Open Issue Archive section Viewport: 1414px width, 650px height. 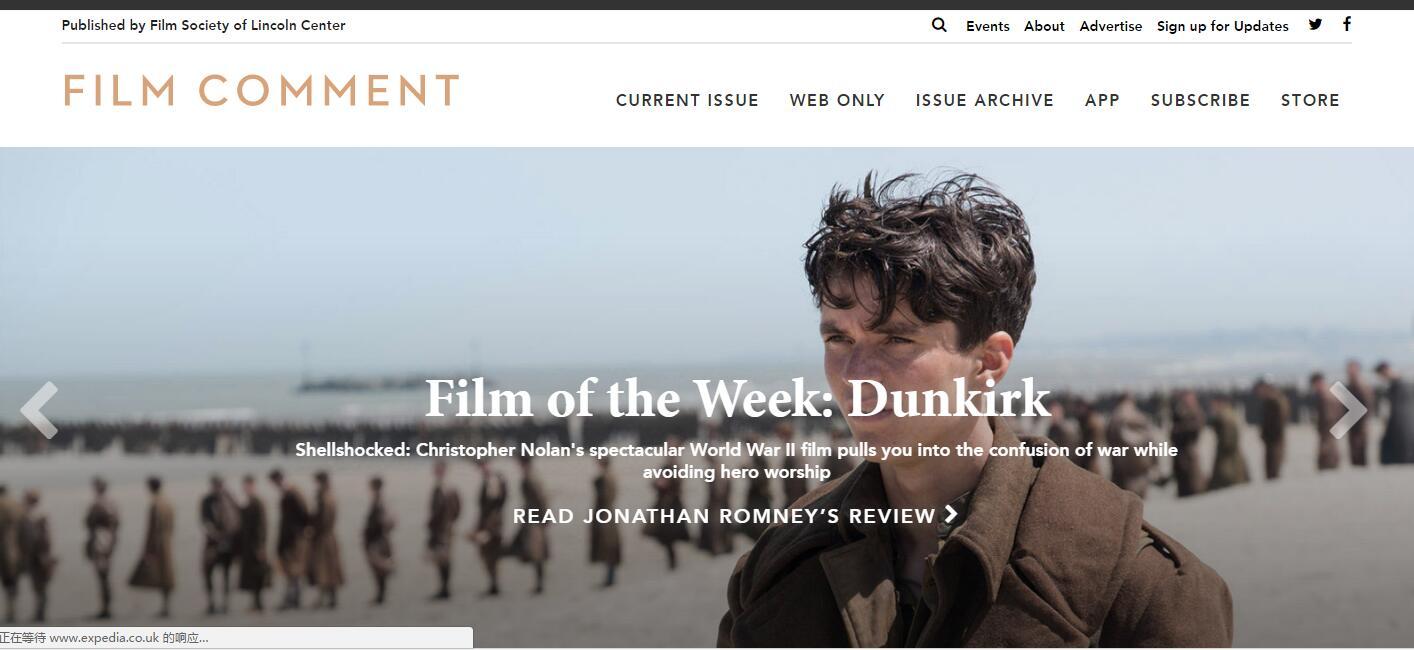click(x=985, y=100)
